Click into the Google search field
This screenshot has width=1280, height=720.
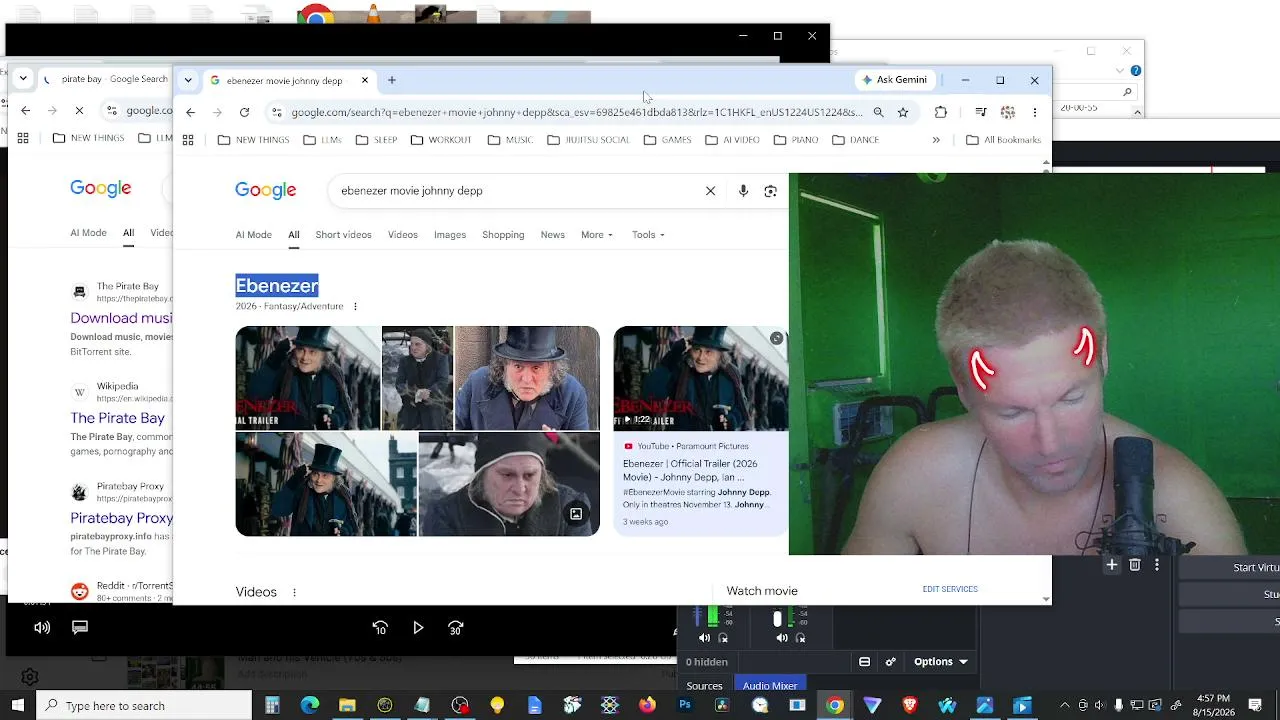[x=520, y=191]
